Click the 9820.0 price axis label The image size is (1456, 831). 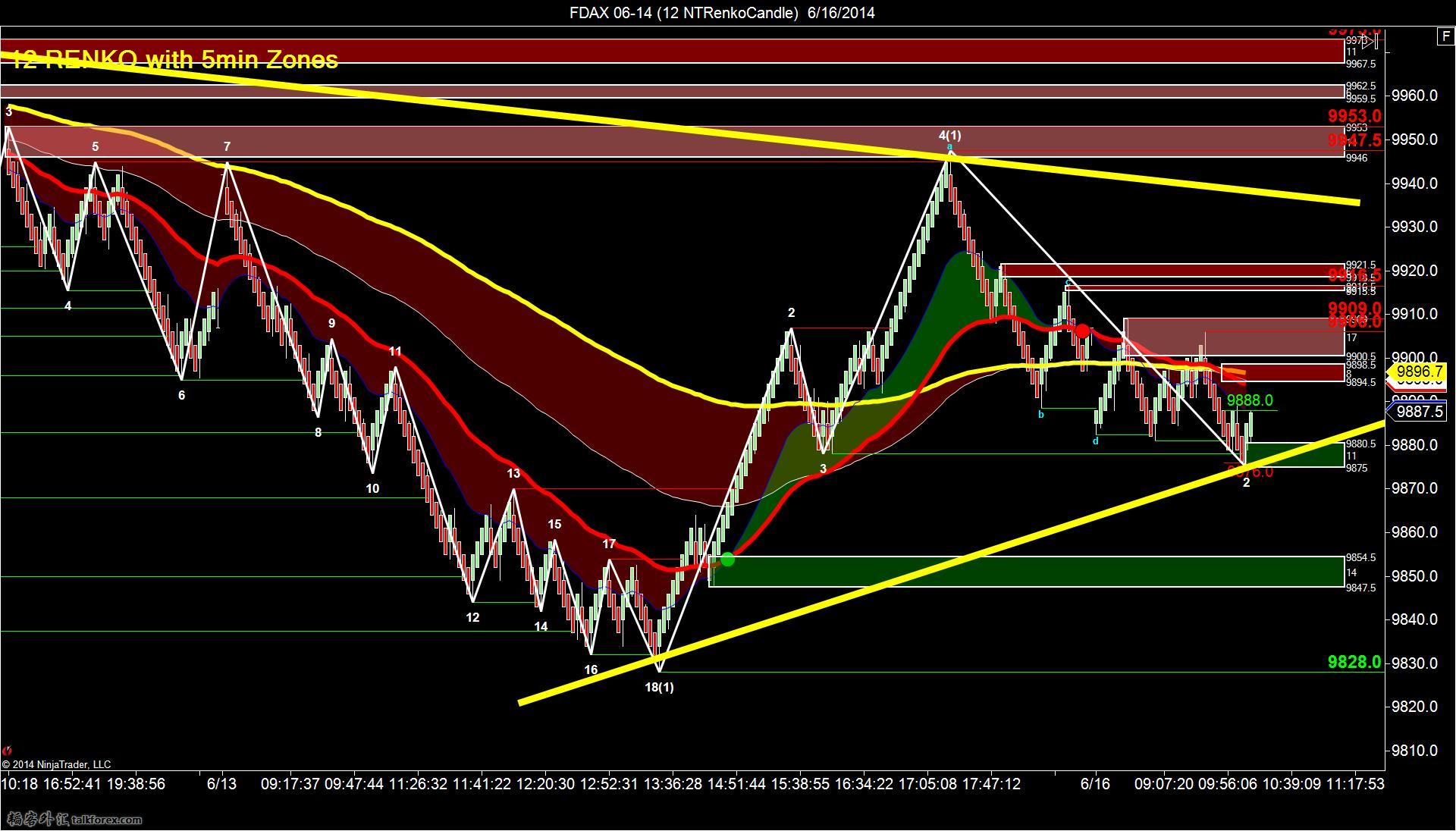(1415, 707)
